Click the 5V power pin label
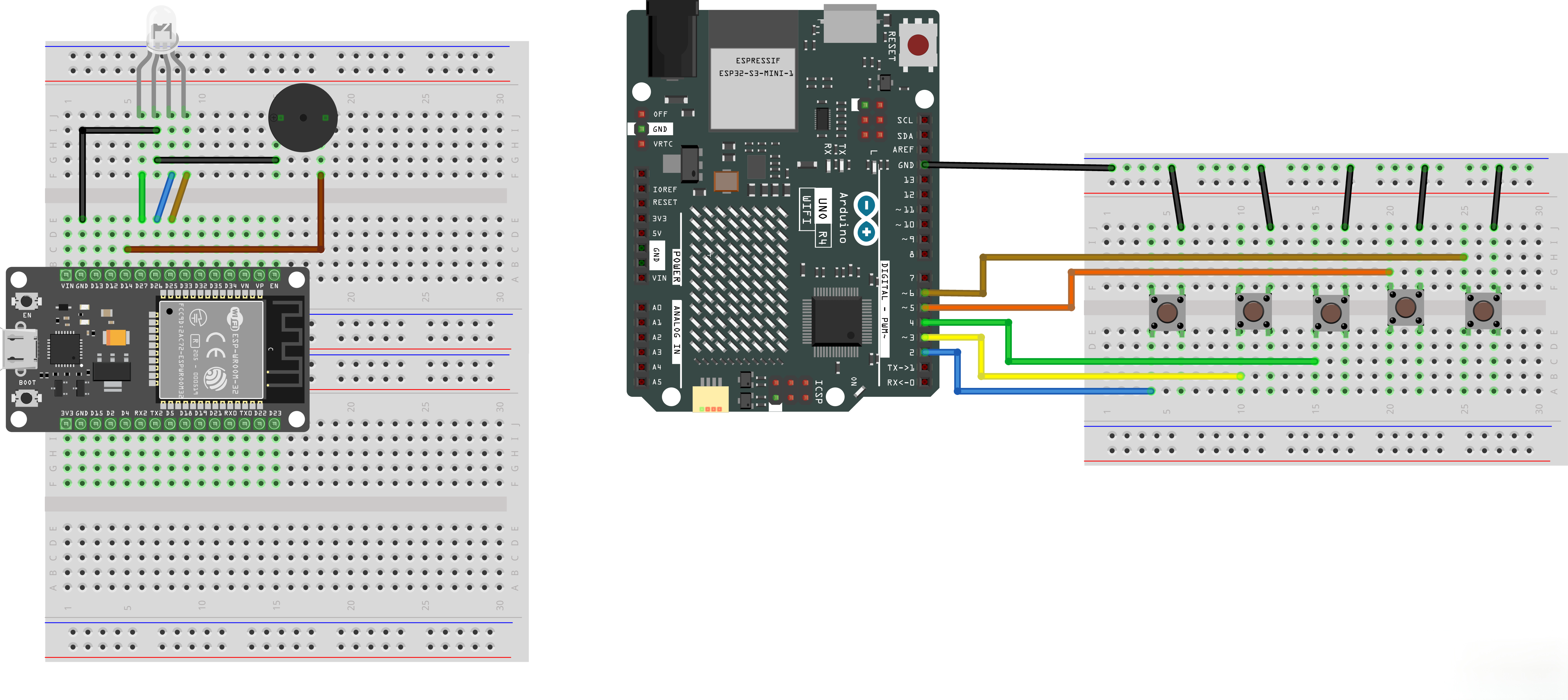The height and width of the screenshot is (700, 1568). coord(657,234)
